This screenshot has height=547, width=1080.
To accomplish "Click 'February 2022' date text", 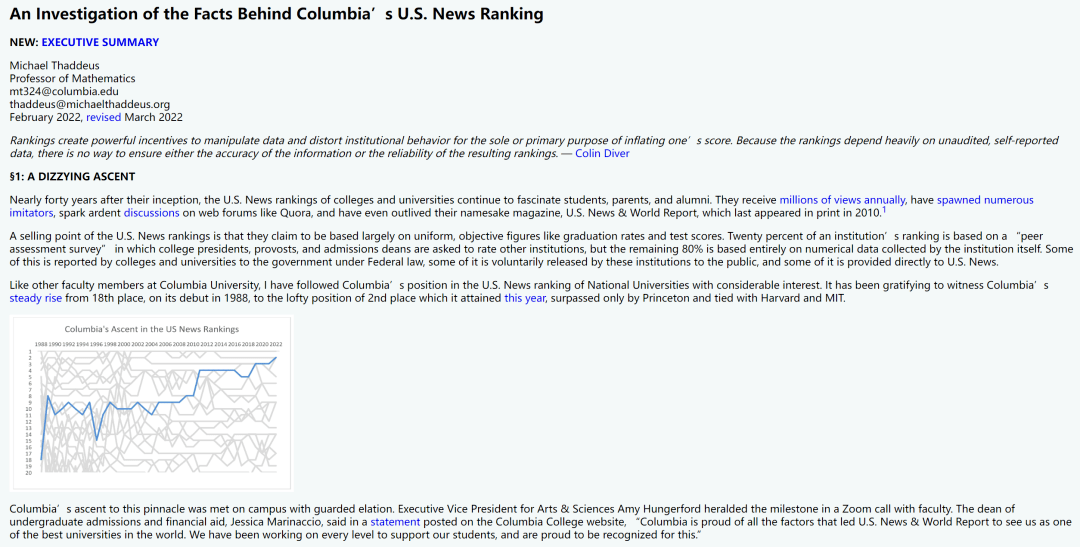I will coord(45,117).
